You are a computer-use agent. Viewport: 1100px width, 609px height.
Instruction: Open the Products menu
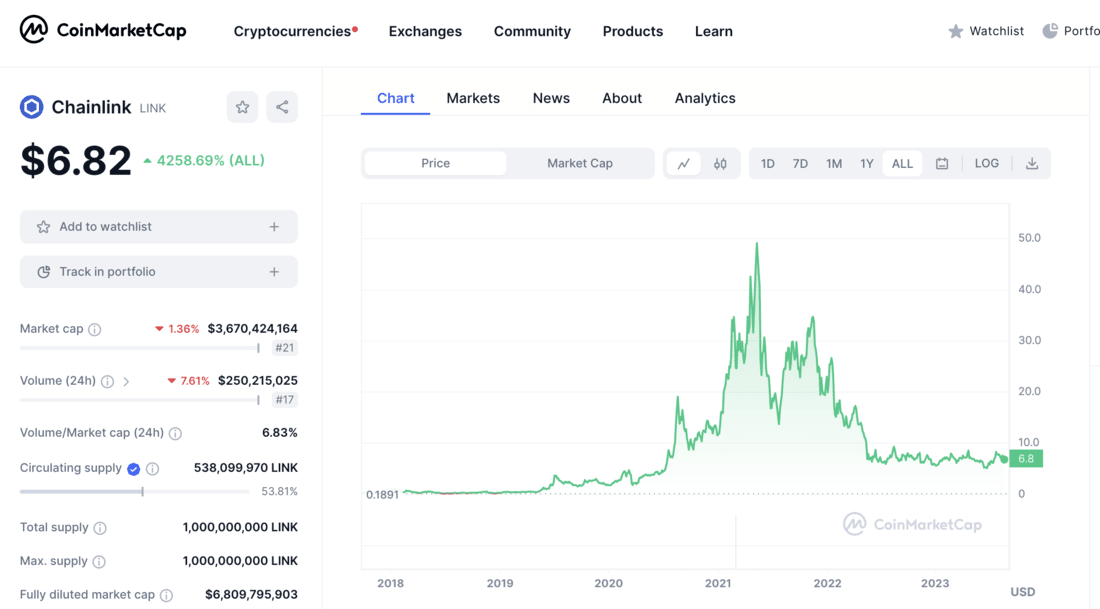[633, 31]
